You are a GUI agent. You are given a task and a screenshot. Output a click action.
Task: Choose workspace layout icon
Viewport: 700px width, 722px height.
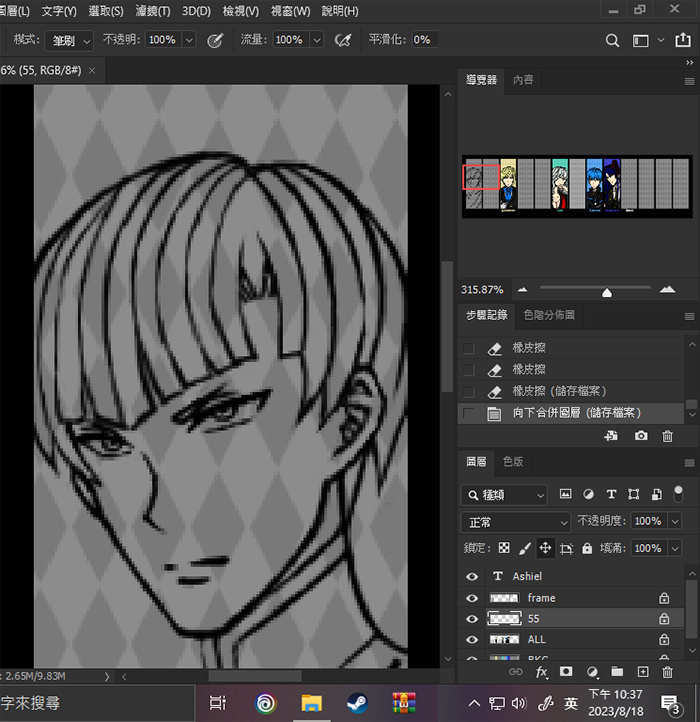pyautogui.click(x=641, y=41)
